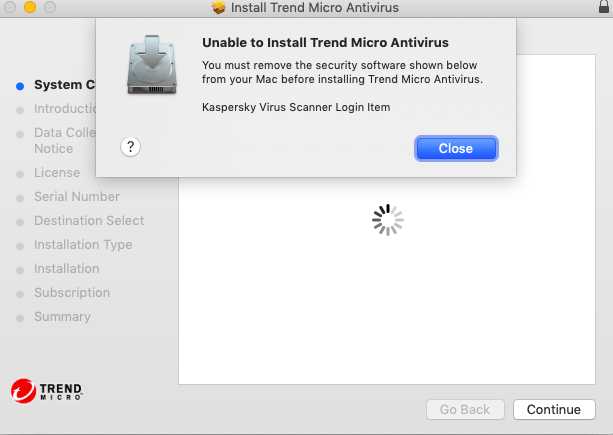Click the 'Install Trend Micro Antivirus' window title

coord(315,7)
